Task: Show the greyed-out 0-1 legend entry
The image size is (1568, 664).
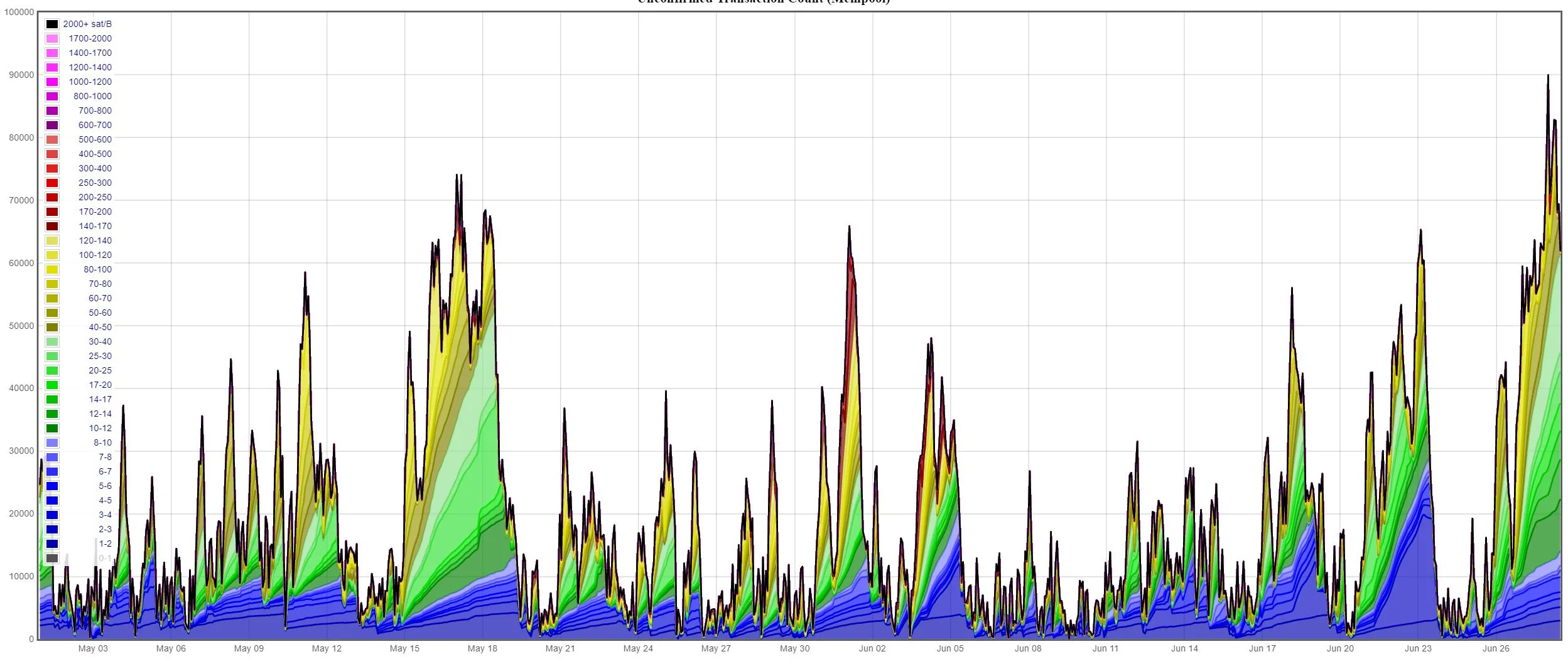Action: point(105,558)
